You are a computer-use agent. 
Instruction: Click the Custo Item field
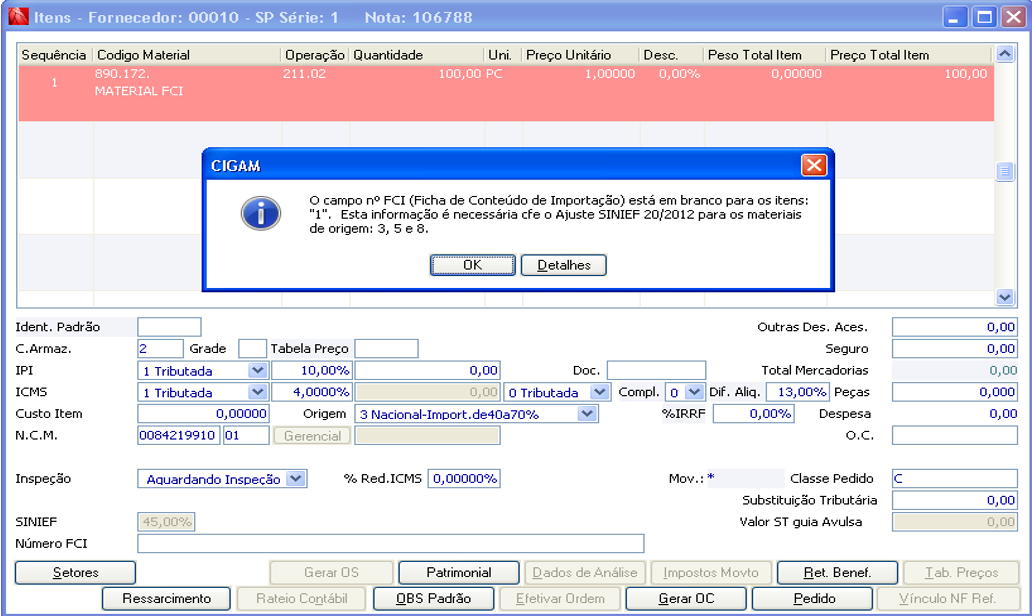click(x=203, y=414)
